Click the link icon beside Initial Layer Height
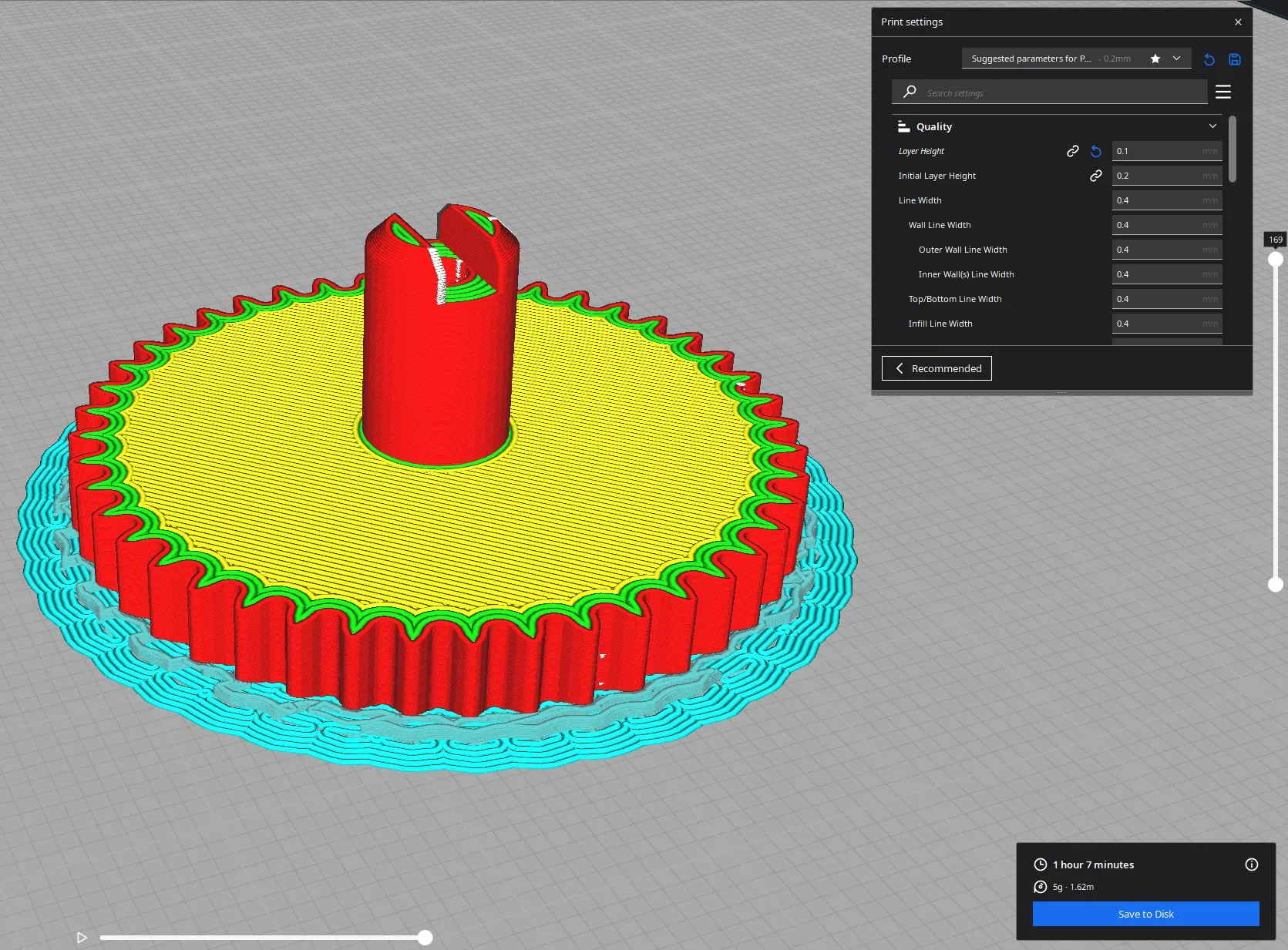This screenshot has height=950, width=1288. coord(1095,176)
